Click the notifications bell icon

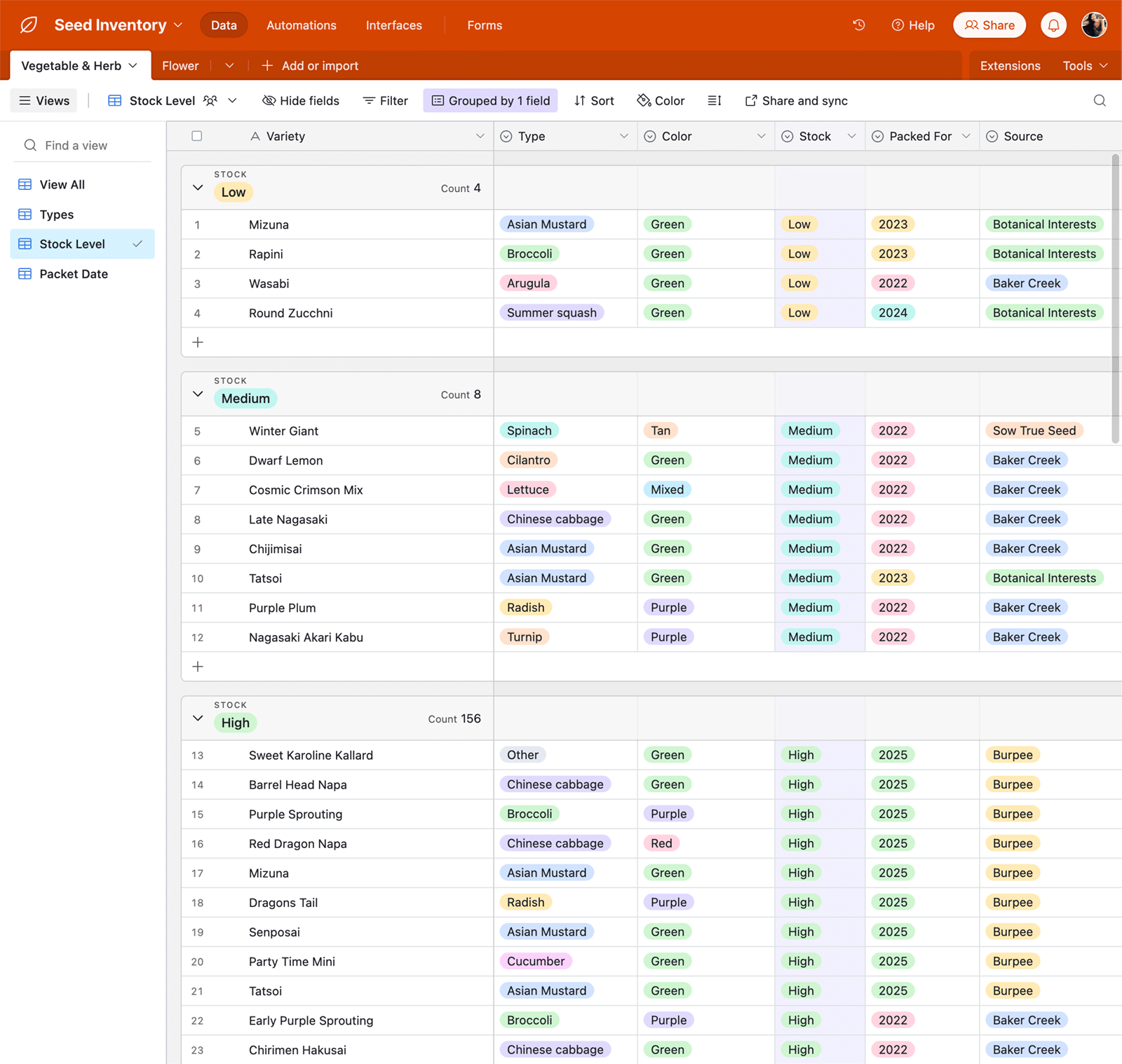pyautogui.click(x=1053, y=25)
